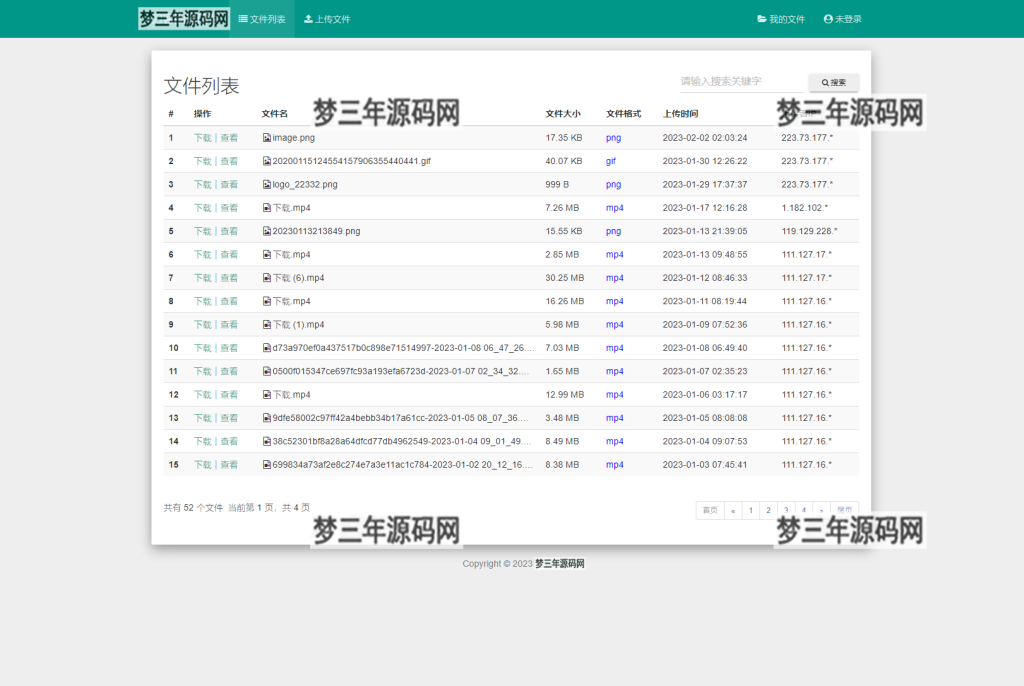Download row 8 file, 16.26 MB
Screen dimensions: 1024x686
(202, 302)
